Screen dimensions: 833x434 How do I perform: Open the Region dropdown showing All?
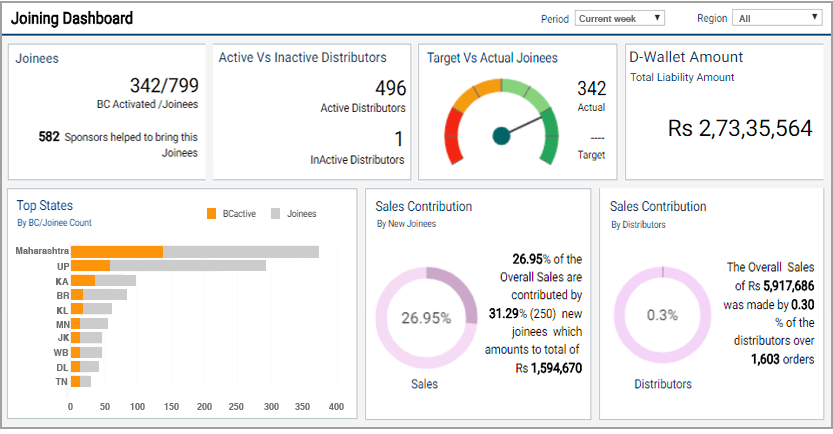(x=777, y=19)
